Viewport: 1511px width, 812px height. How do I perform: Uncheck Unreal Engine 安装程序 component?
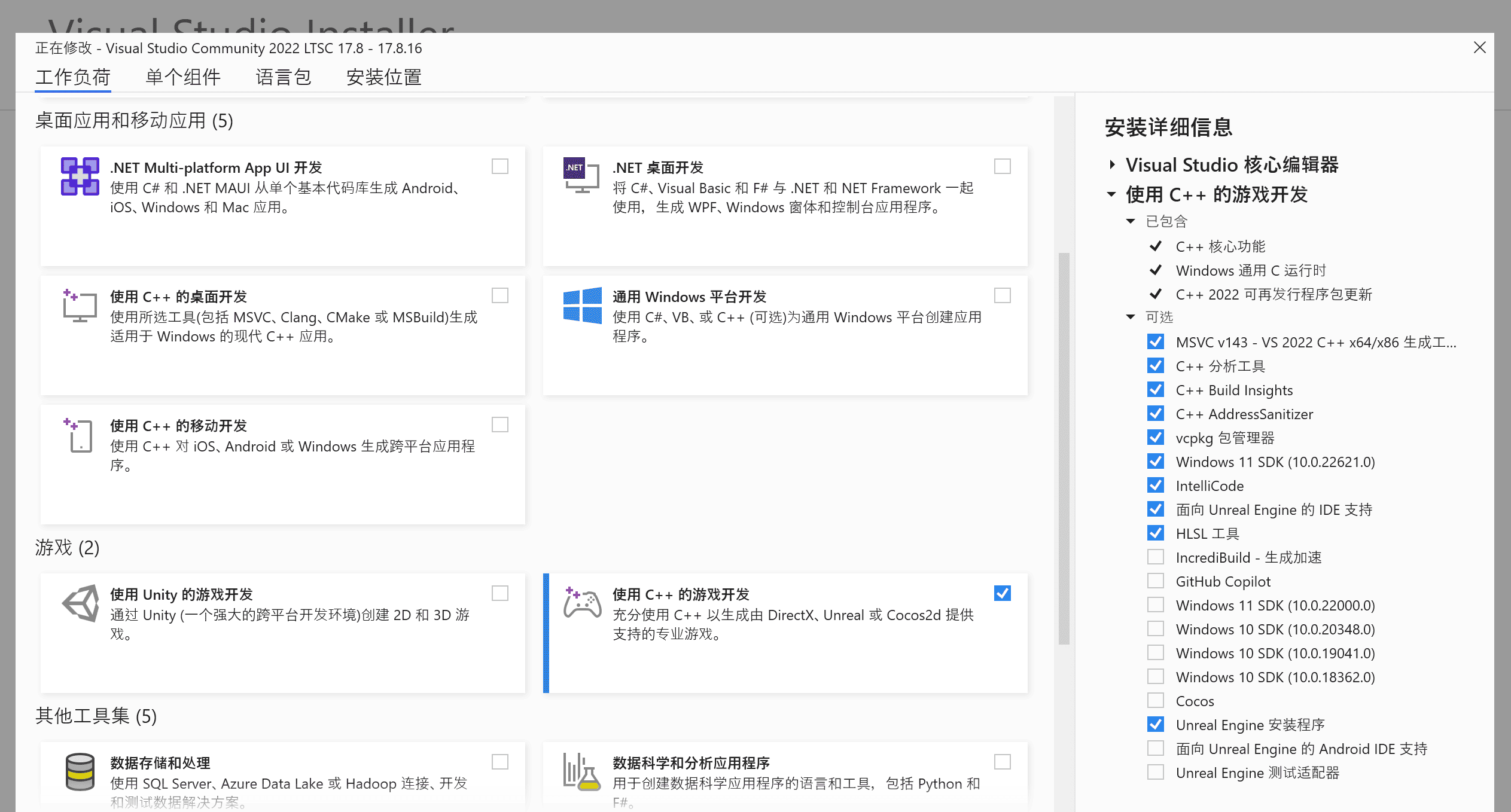pos(1156,724)
